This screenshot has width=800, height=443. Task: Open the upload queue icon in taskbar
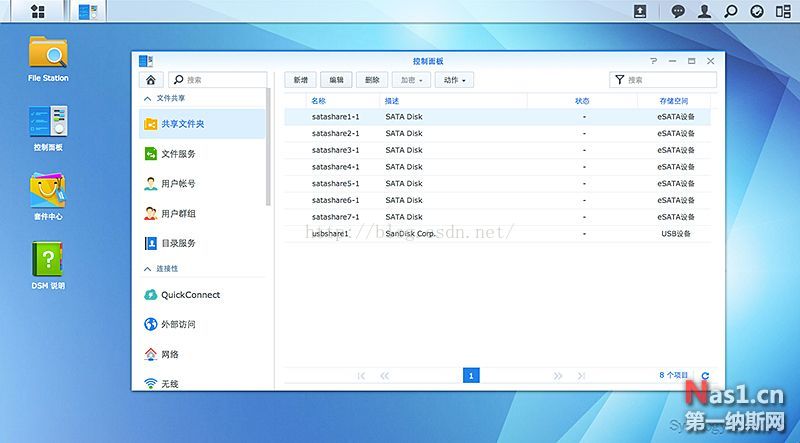click(641, 12)
